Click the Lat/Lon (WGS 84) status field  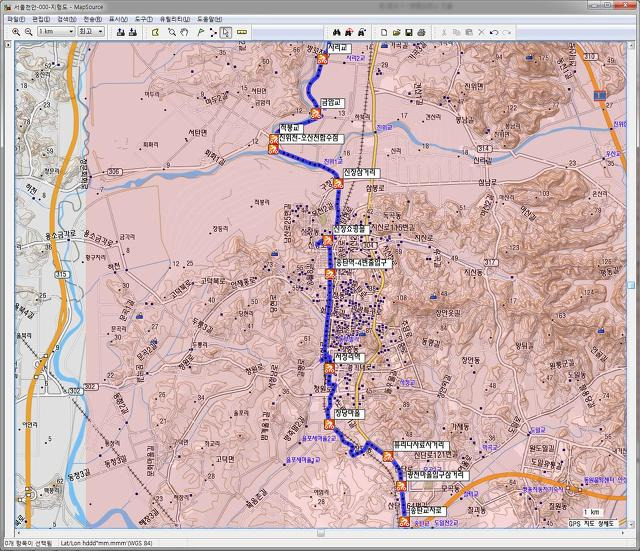106,543
